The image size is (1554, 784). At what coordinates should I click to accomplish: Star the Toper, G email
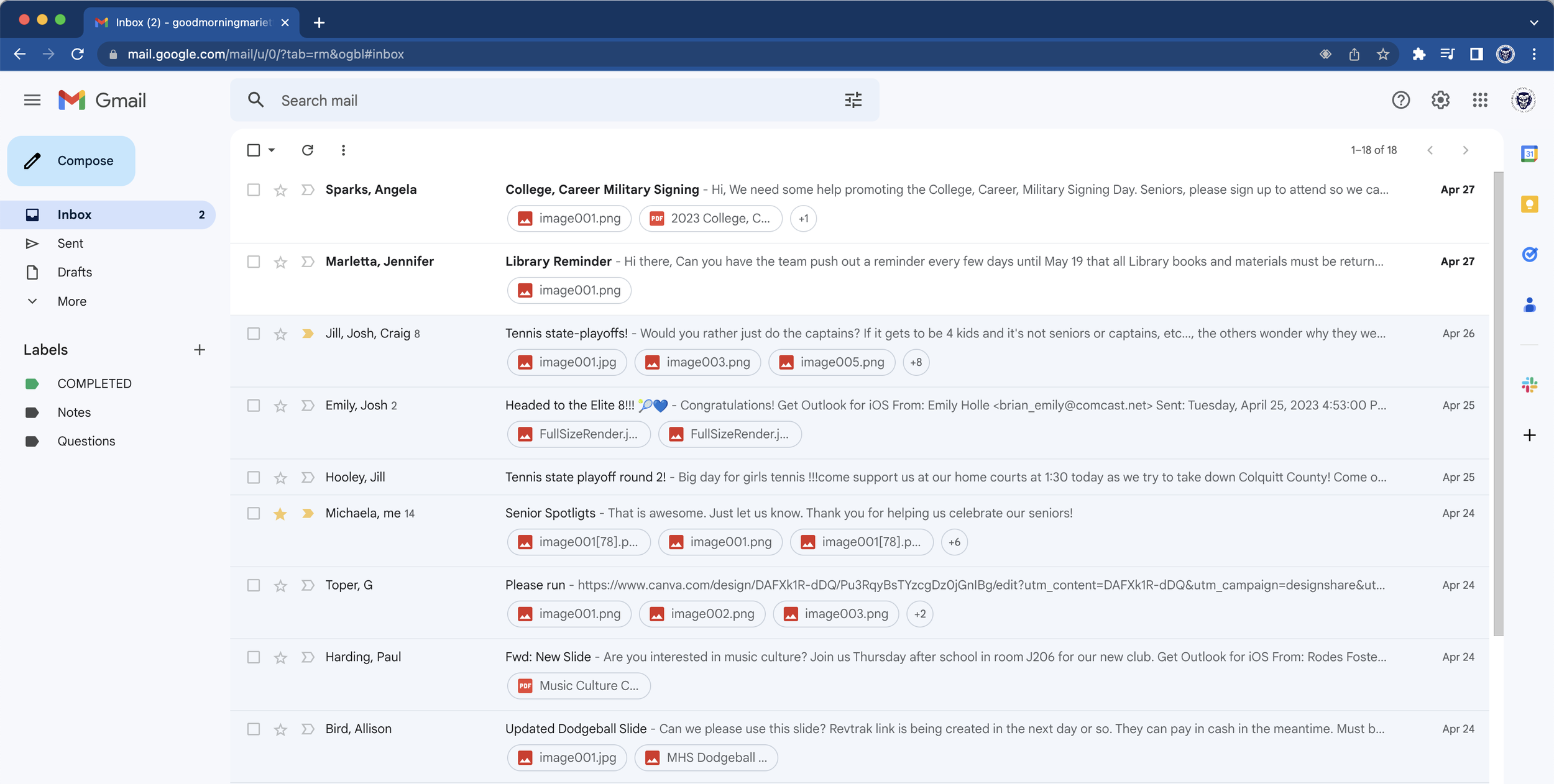(x=280, y=585)
